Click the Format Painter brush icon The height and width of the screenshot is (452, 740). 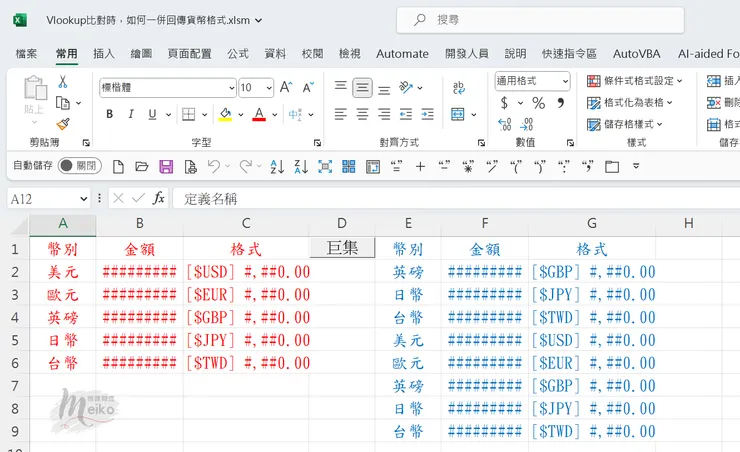coord(63,124)
